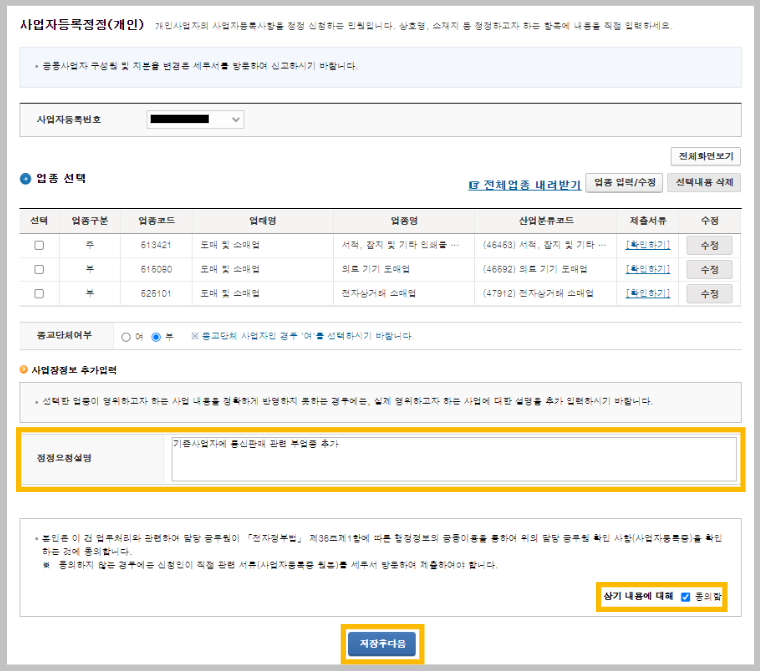
Task: Click the 업종 입력/수정 button
Action: point(624,183)
